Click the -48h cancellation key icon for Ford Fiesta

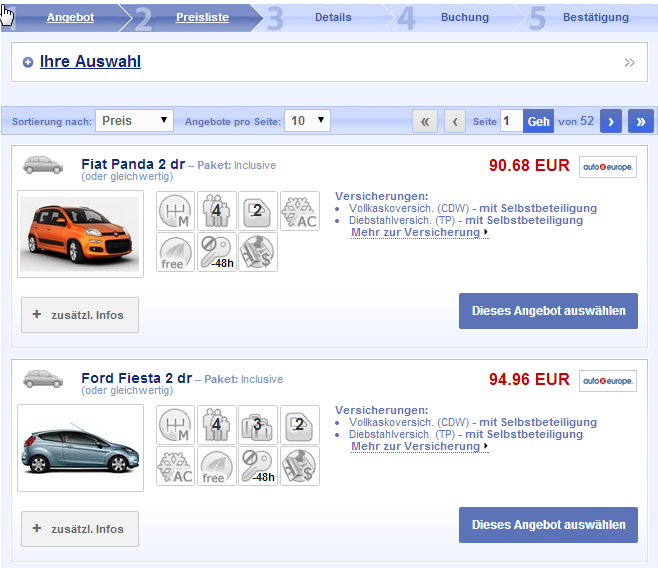click(x=258, y=466)
